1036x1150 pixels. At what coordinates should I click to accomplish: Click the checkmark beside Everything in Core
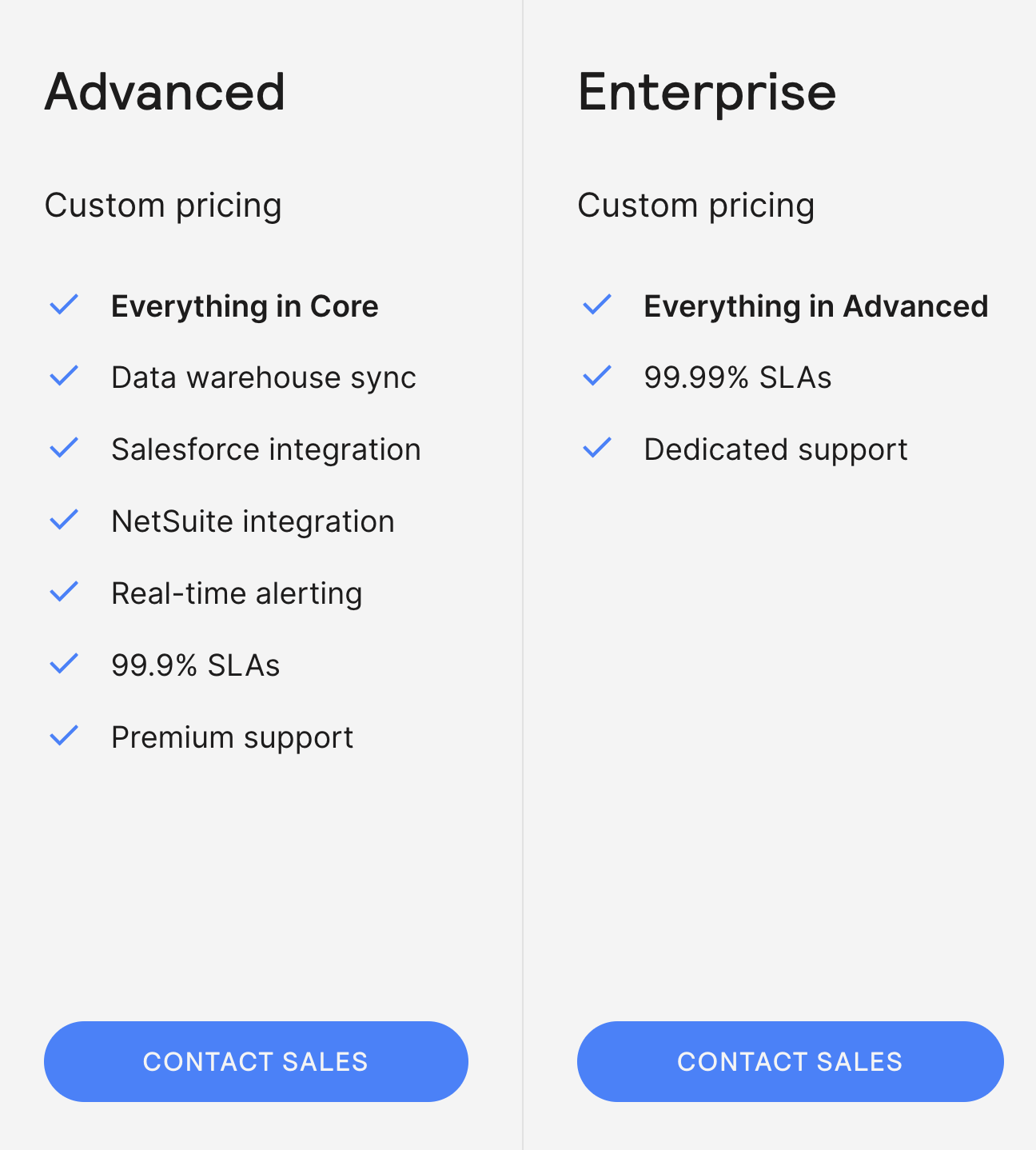pyautogui.click(x=64, y=305)
